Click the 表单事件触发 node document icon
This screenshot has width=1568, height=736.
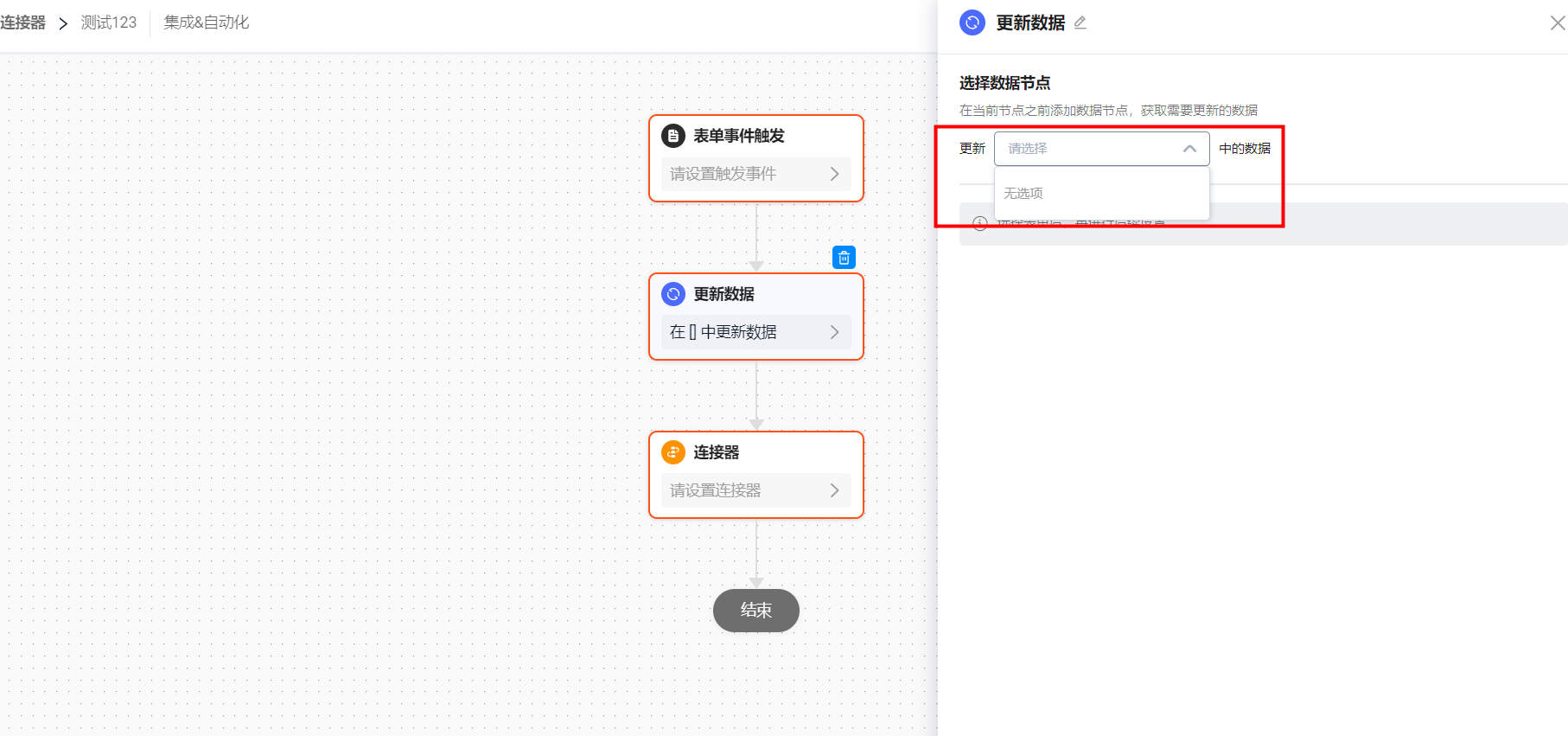point(672,136)
